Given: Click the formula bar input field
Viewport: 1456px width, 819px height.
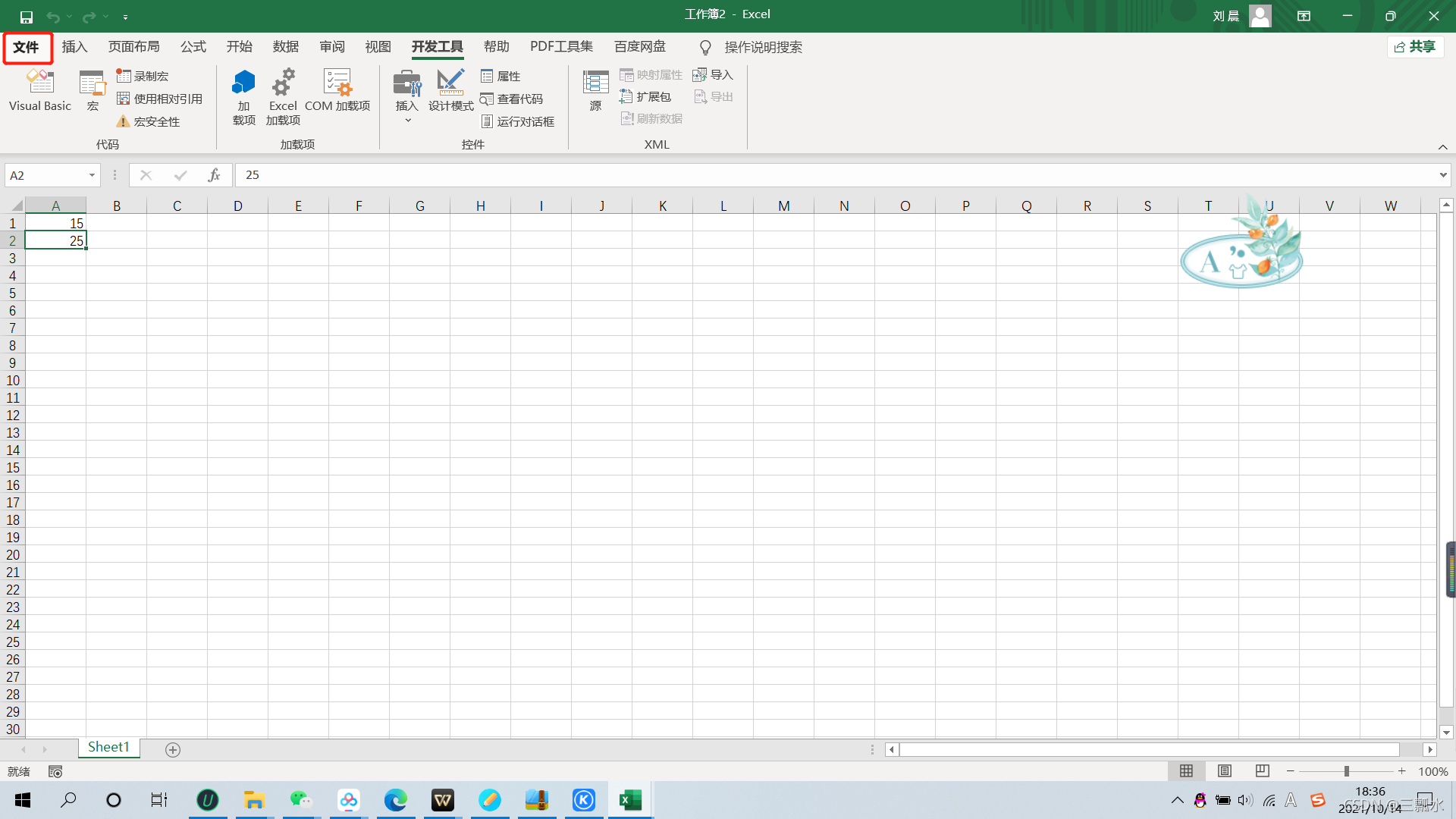Looking at the screenshot, I should (834, 175).
